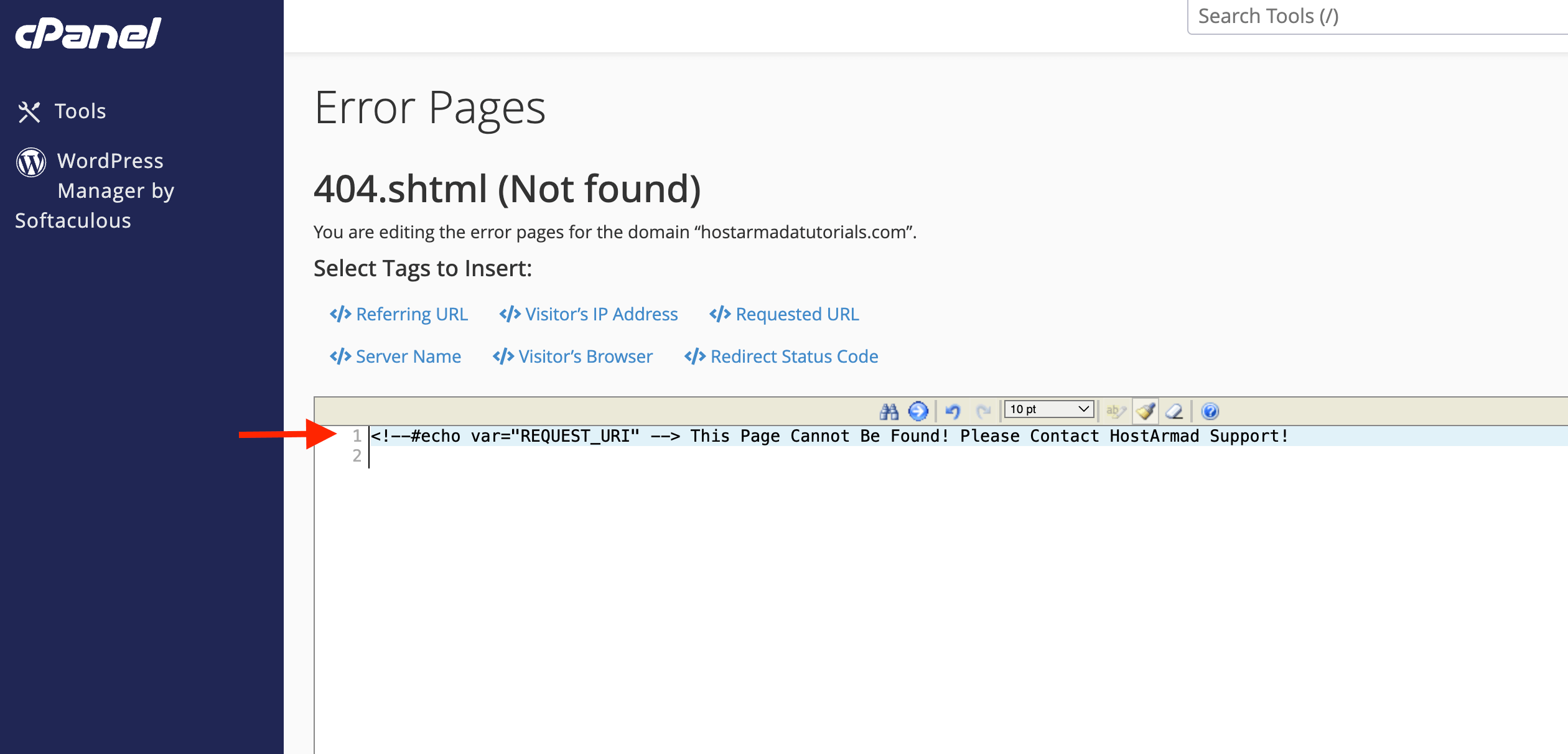Screen dimensions: 1568x754
Task: Toggle syntax highlighting brush icon
Action: pos(1146,411)
